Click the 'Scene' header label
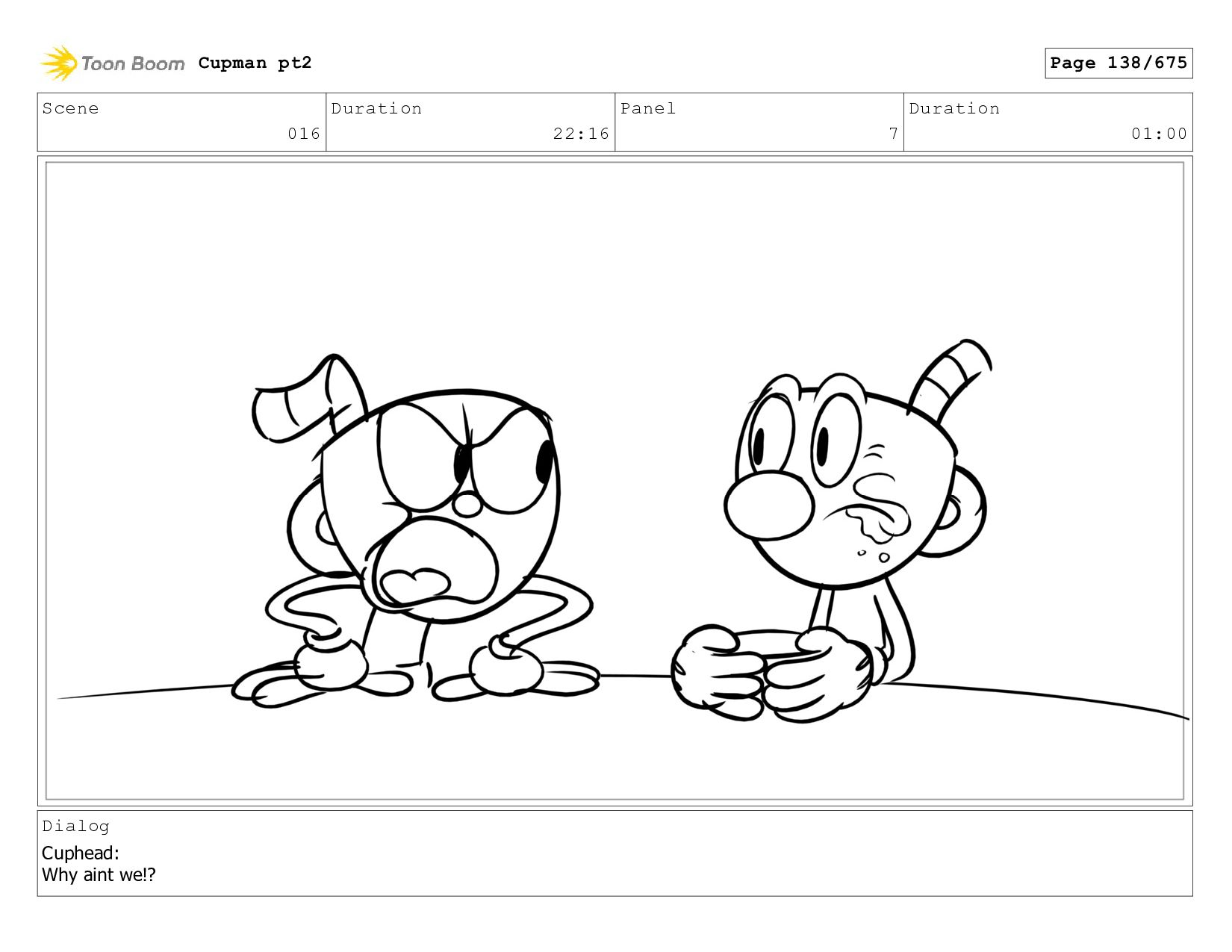Image resolution: width=1232 pixels, height=952 pixels. (70, 108)
